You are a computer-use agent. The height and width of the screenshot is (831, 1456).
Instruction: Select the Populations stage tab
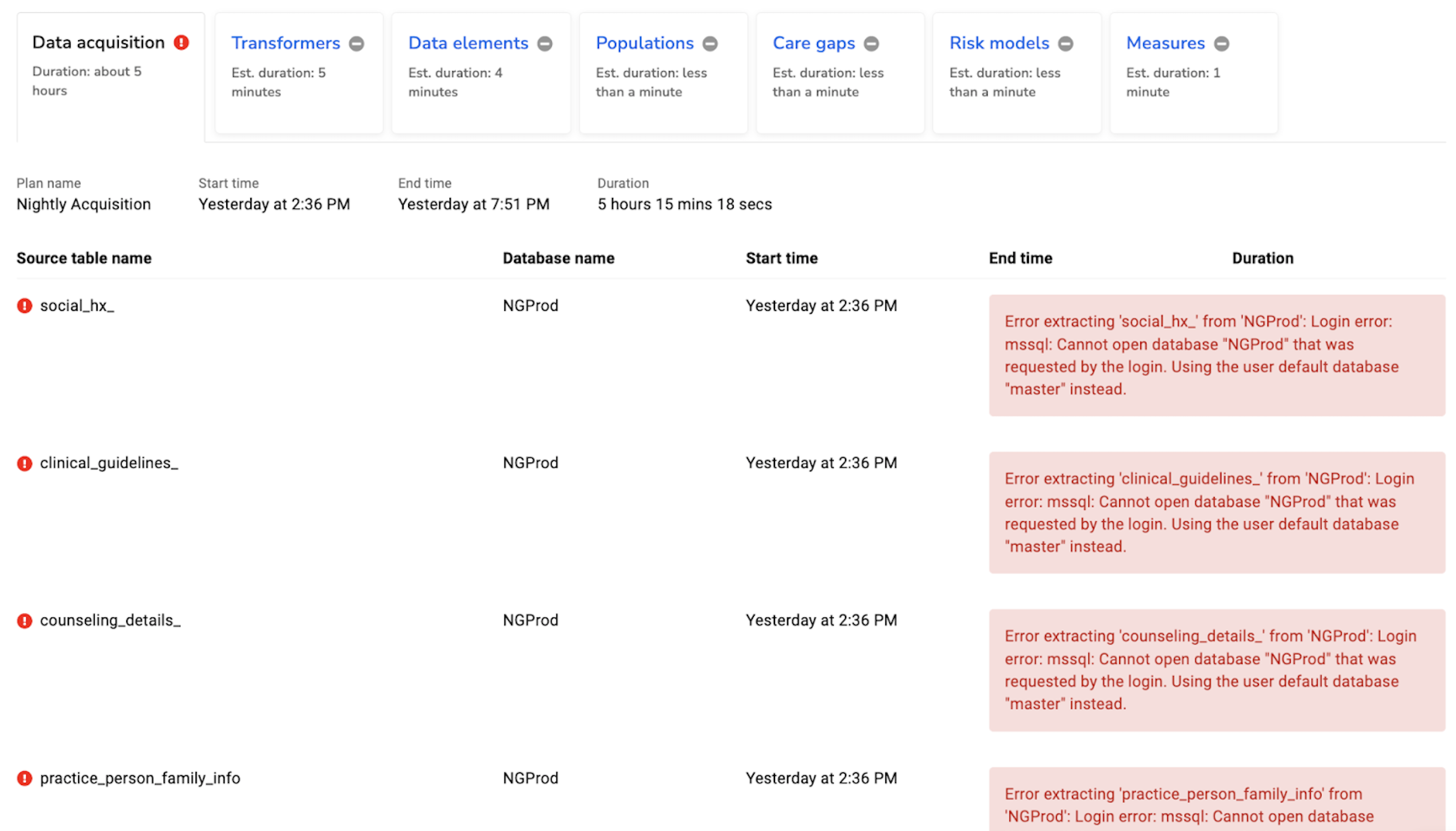[x=645, y=43]
